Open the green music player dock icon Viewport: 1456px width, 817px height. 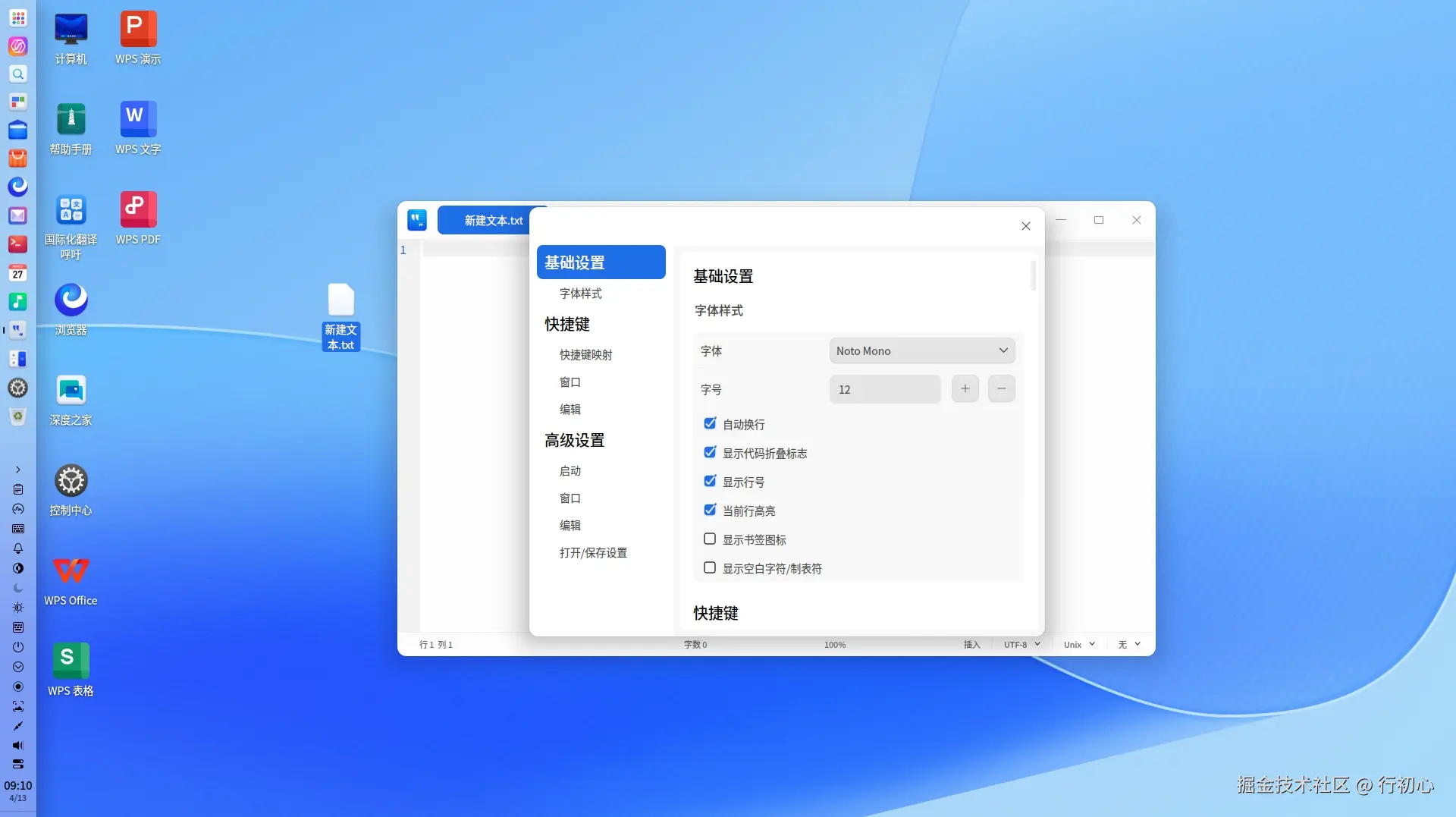click(18, 301)
